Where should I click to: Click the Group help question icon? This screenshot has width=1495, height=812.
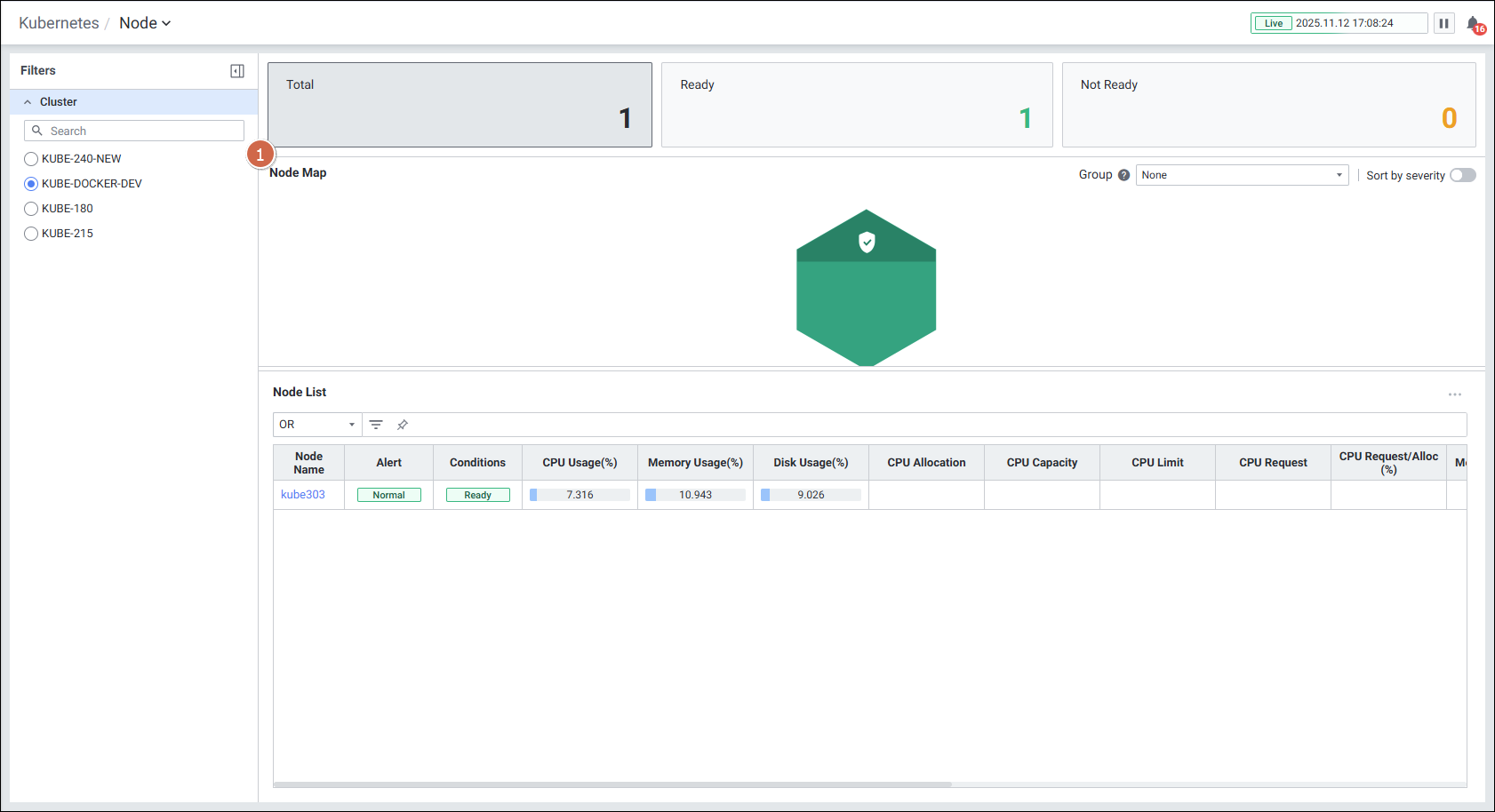(x=1123, y=175)
